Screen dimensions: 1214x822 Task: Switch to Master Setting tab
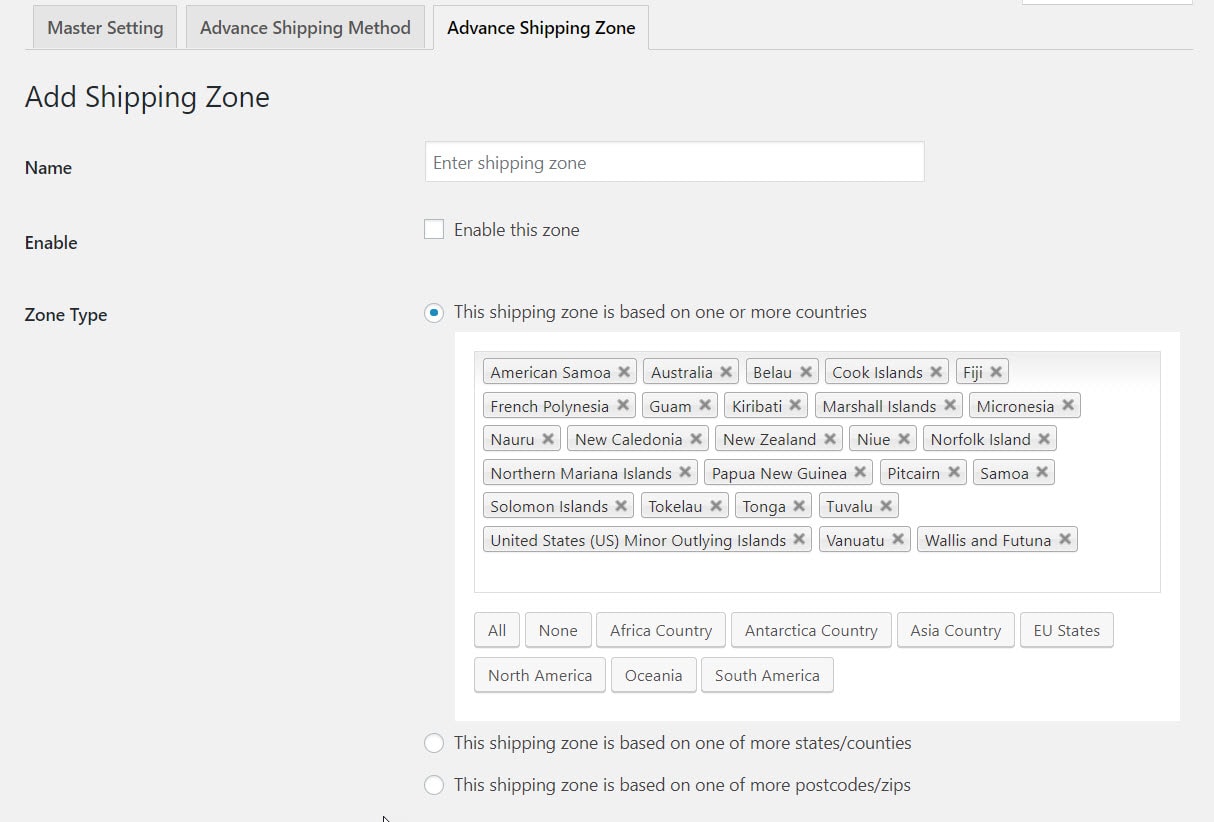click(105, 28)
